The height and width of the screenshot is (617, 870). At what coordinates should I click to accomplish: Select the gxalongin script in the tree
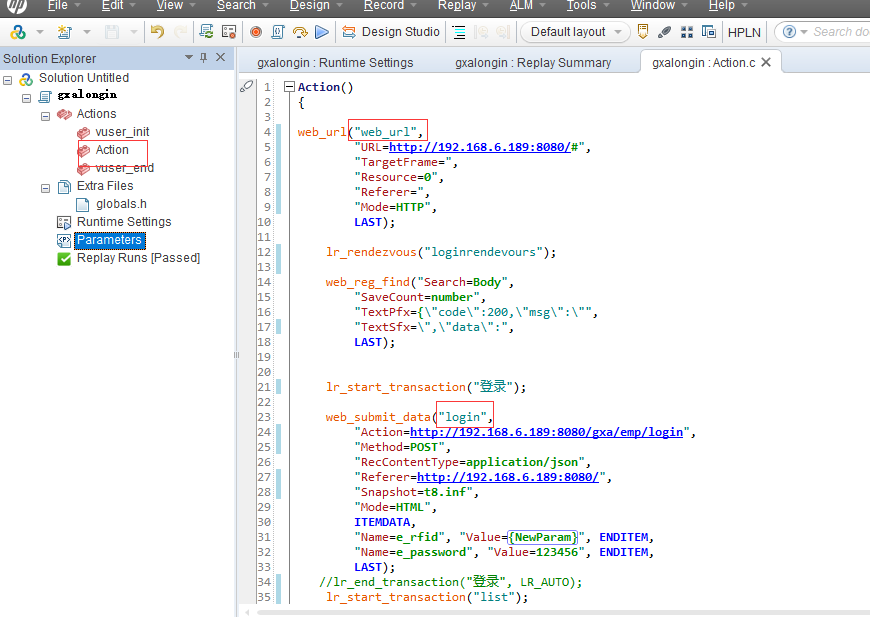point(87,95)
